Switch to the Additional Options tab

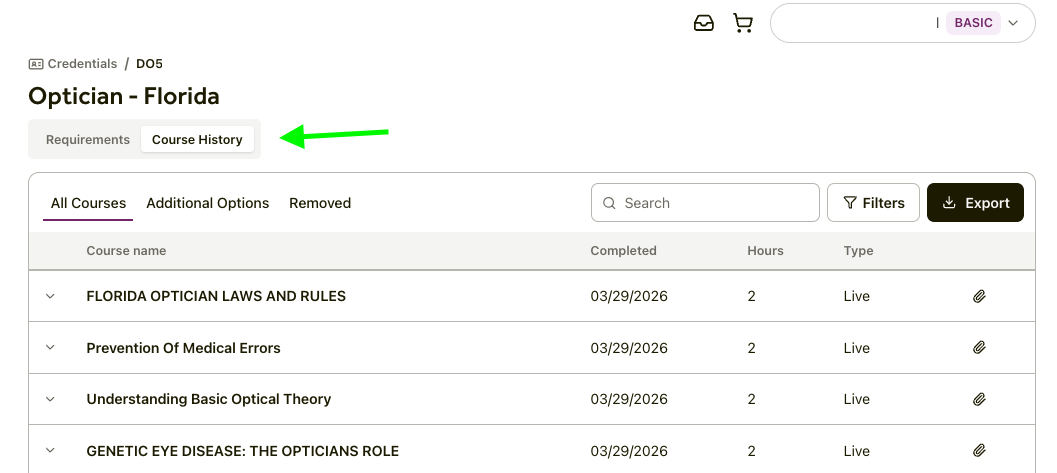pyautogui.click(x=208, y=203)
